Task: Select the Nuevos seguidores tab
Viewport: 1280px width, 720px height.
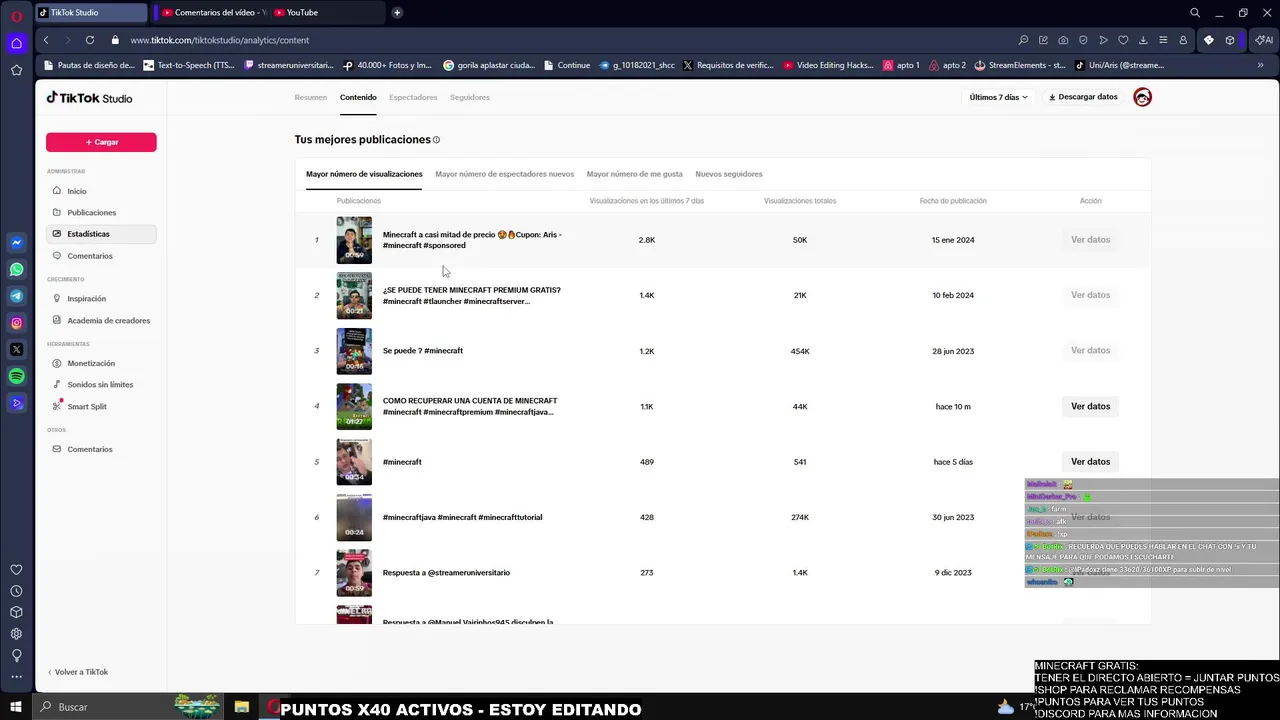Action: coord(729,174)
